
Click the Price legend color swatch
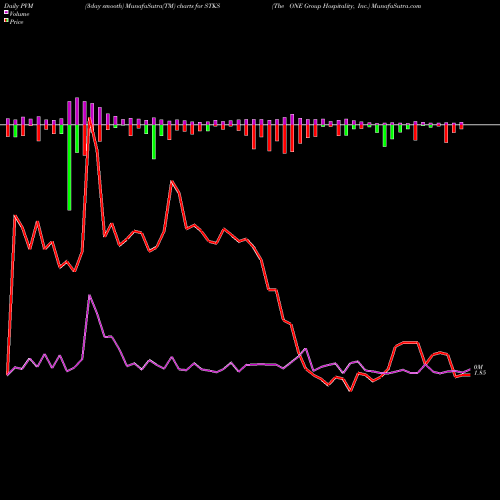click(x=6, y=21)
